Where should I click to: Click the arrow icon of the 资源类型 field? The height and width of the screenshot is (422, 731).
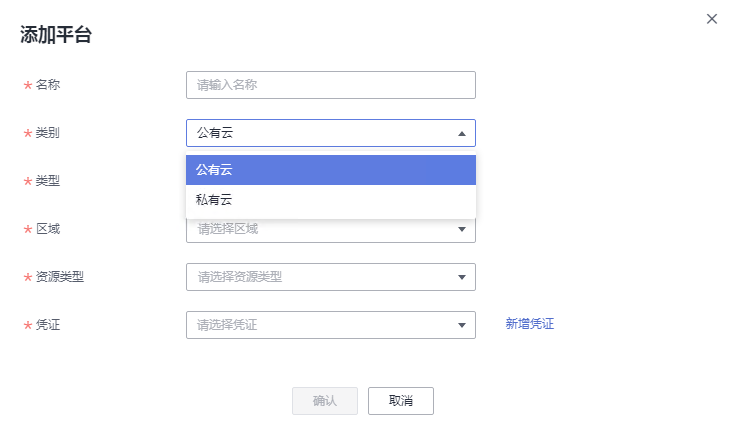pyautogui.click(x=462, y=277)
